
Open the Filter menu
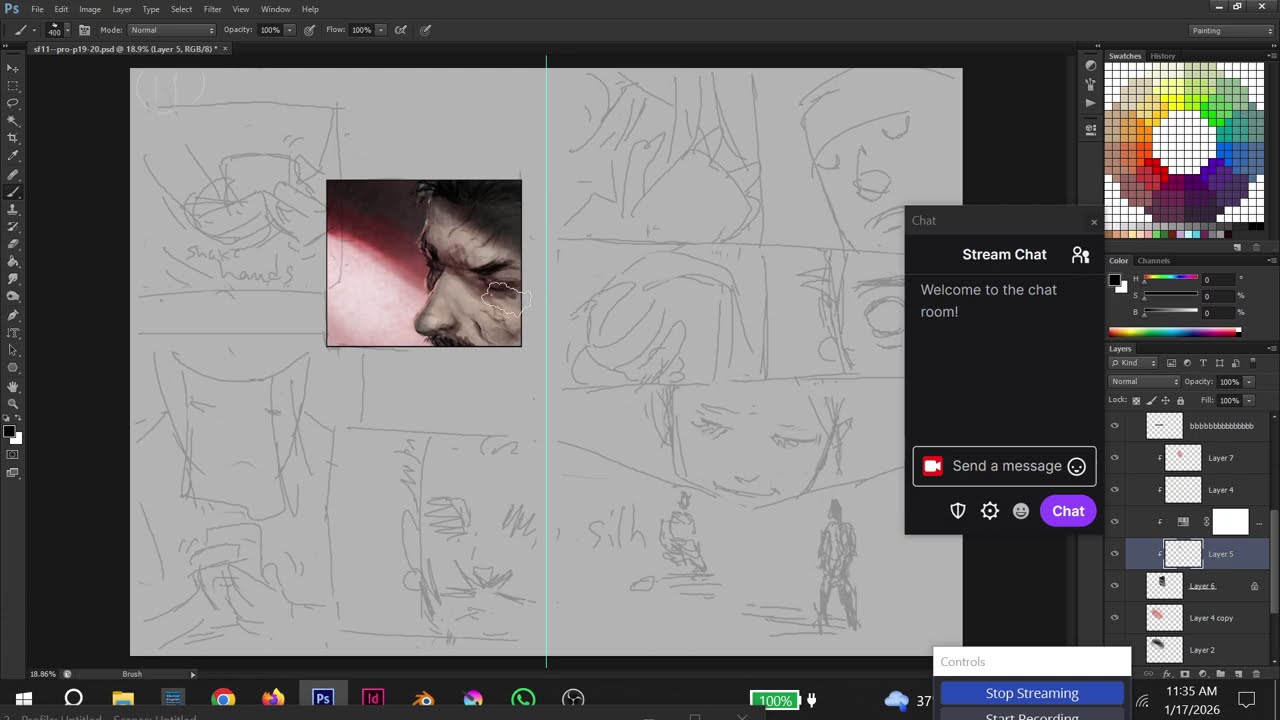(212, 9)
